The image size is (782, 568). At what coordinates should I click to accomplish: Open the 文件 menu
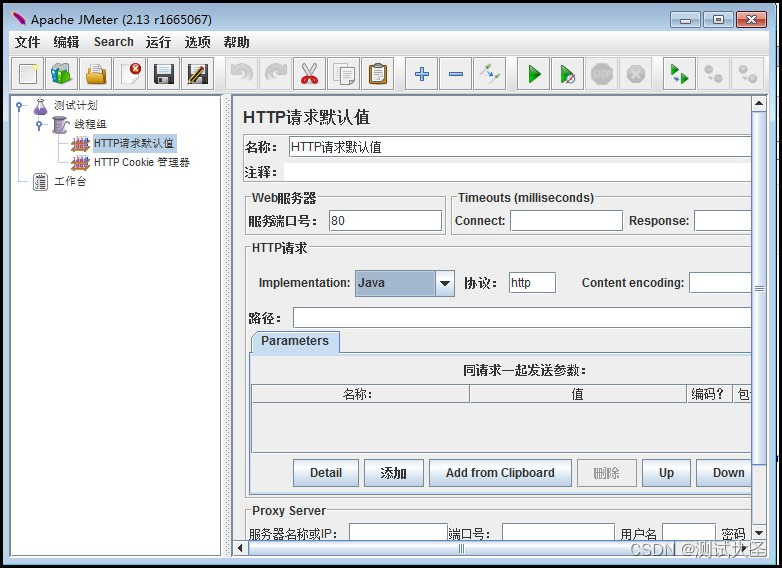pyautogui.click(x=27, y=42)
